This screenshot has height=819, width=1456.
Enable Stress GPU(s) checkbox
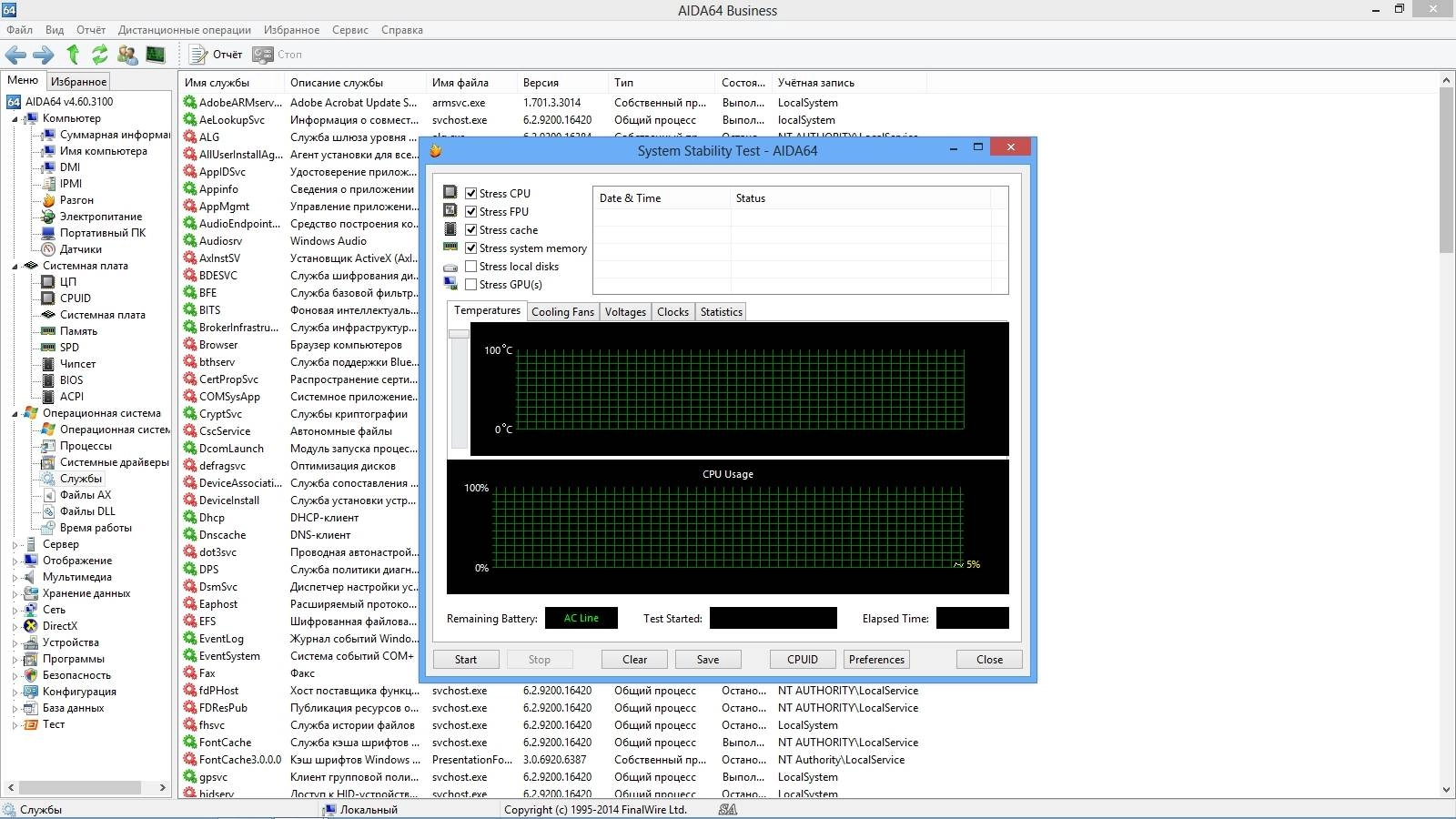coord(471,284)
